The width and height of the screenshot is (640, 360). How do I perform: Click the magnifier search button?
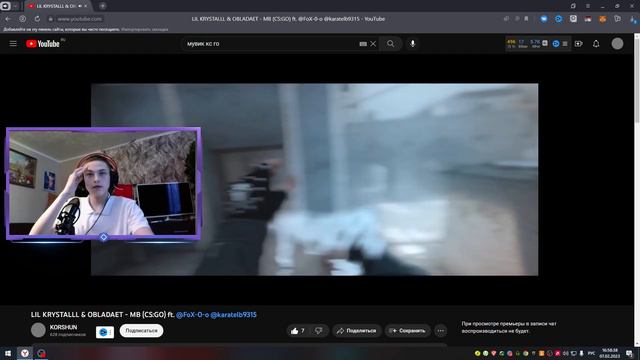tap(391, 44)
